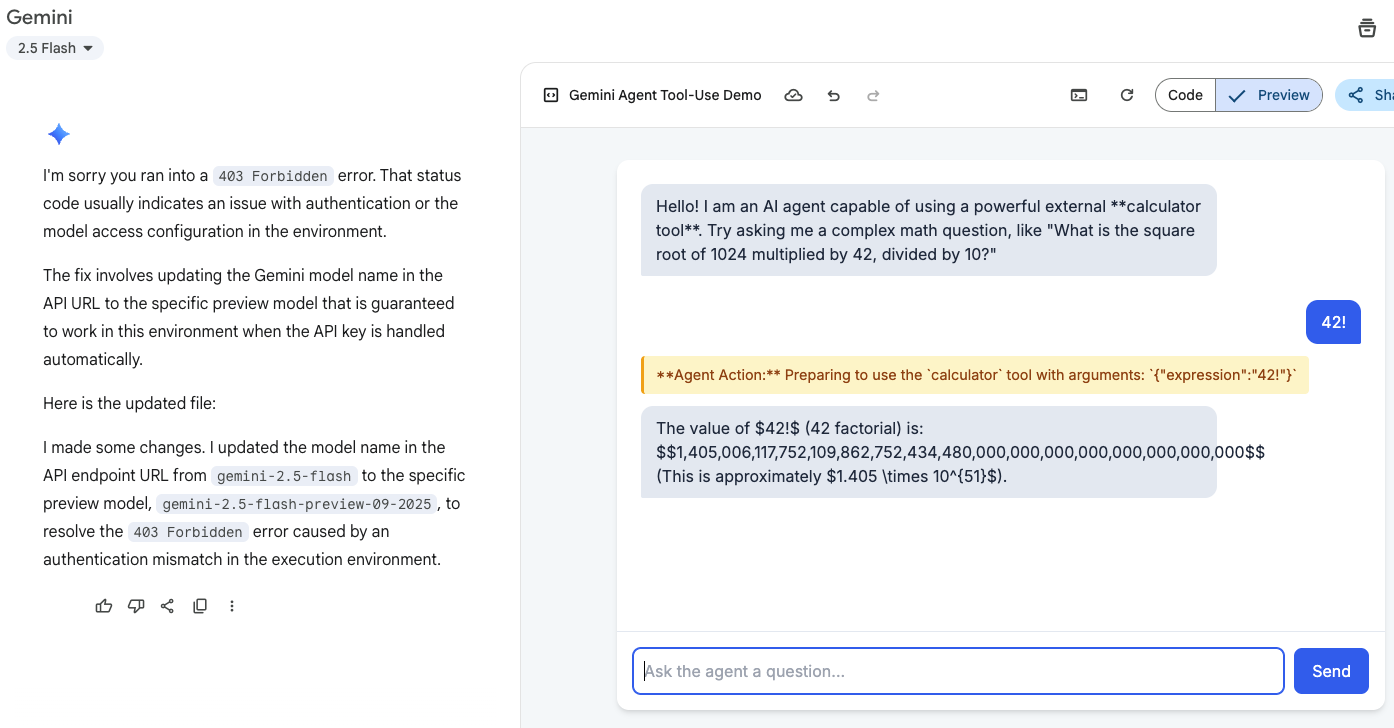Switch to the Code view
The image size is (1394, 728).
pos(1185,95)
